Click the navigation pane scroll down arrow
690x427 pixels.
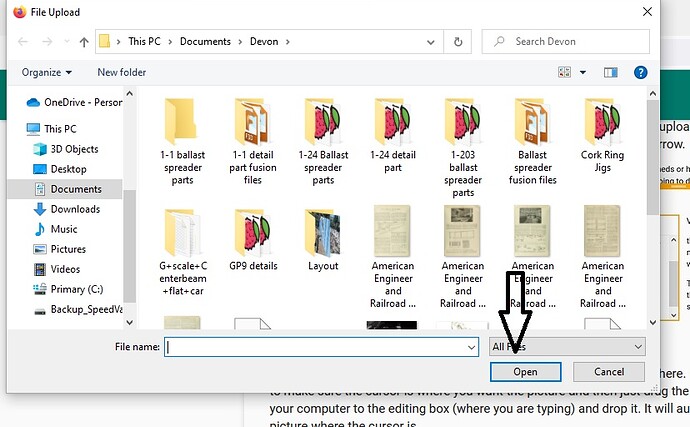pos(129,322)
